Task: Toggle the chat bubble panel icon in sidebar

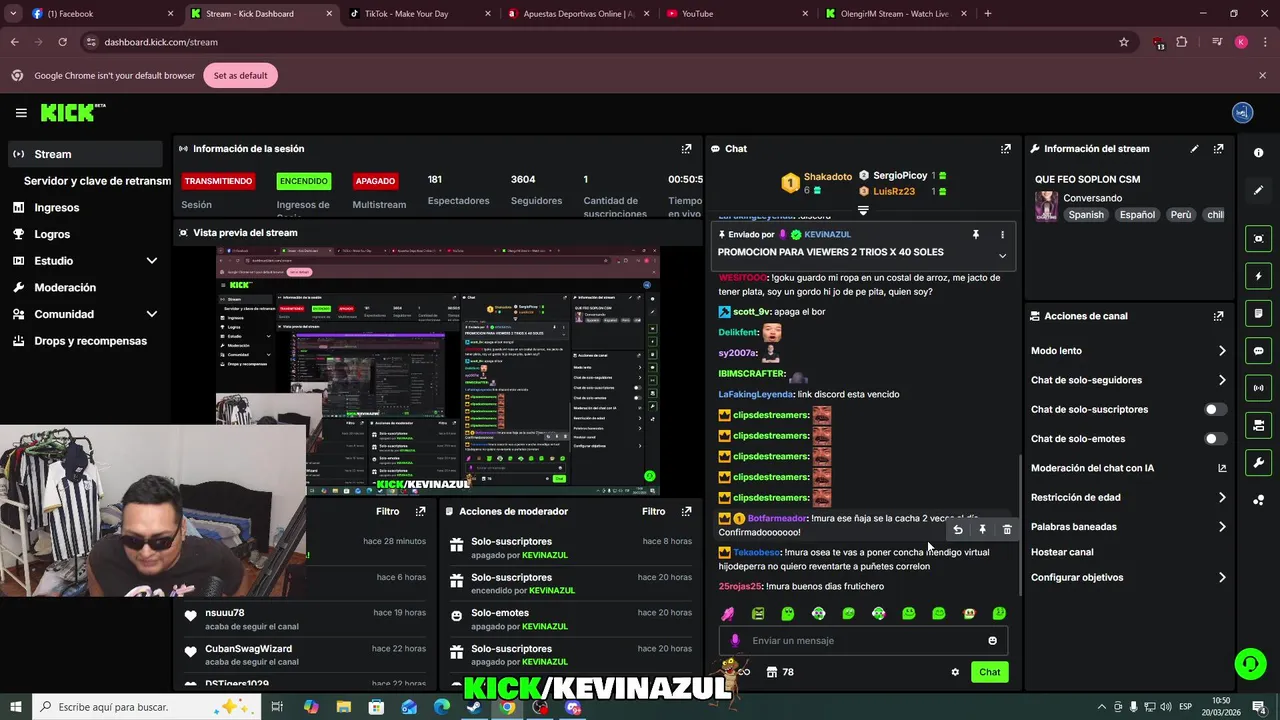Action: click(1258, 351)
